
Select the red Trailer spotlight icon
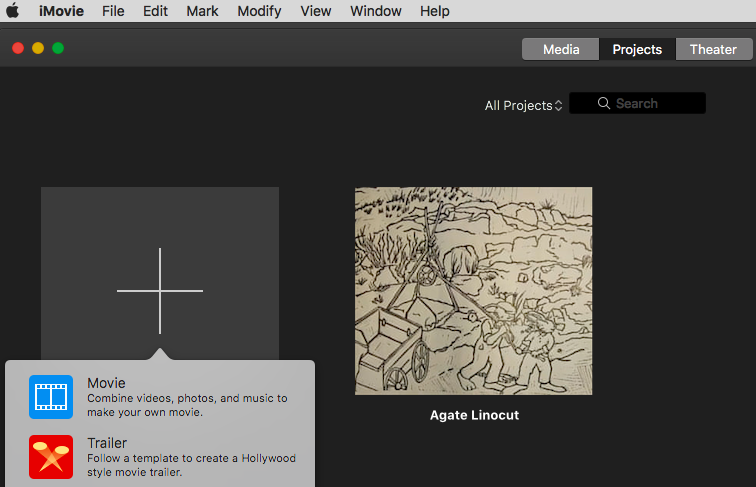coord(51,457)
